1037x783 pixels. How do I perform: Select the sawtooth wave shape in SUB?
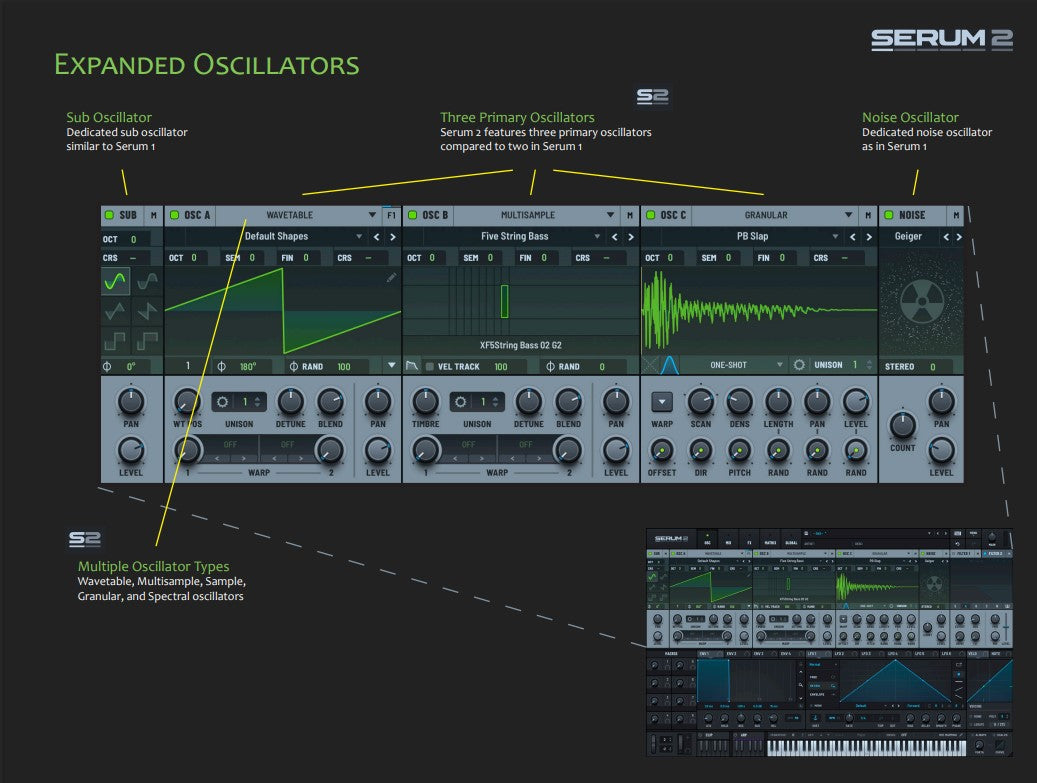click(147, 310)
